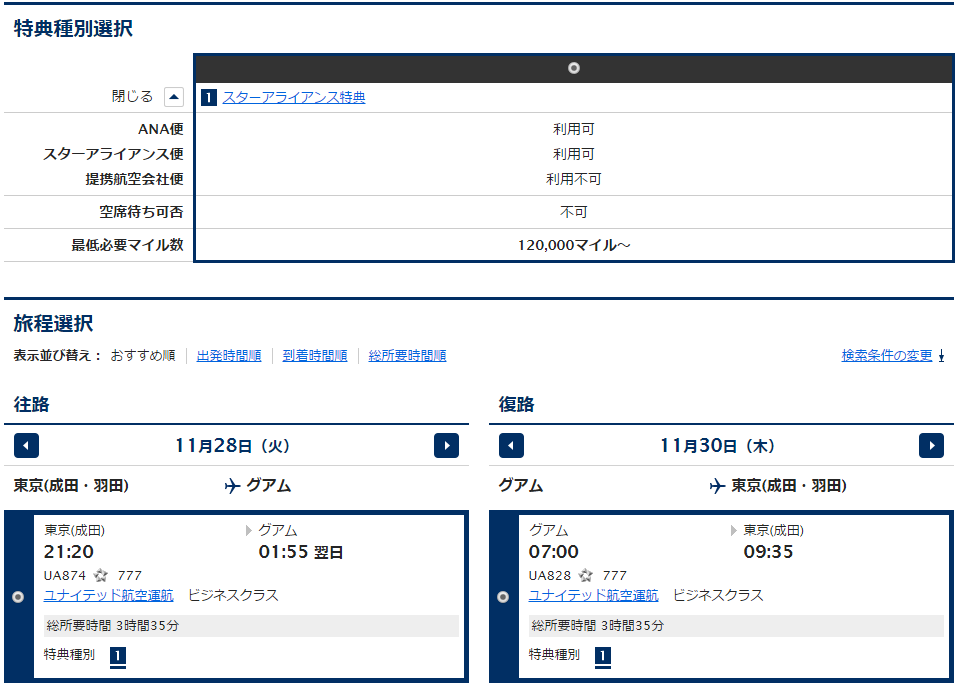The width and height of the screenshot is (968, 687).
Task: Click return departure time 07:00
Action: point(553,552)
